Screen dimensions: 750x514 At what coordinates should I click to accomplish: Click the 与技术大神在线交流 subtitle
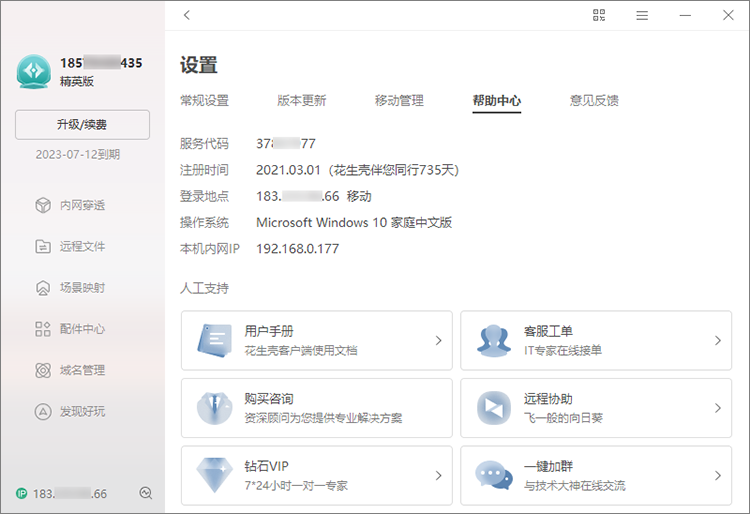click(574, 485)
